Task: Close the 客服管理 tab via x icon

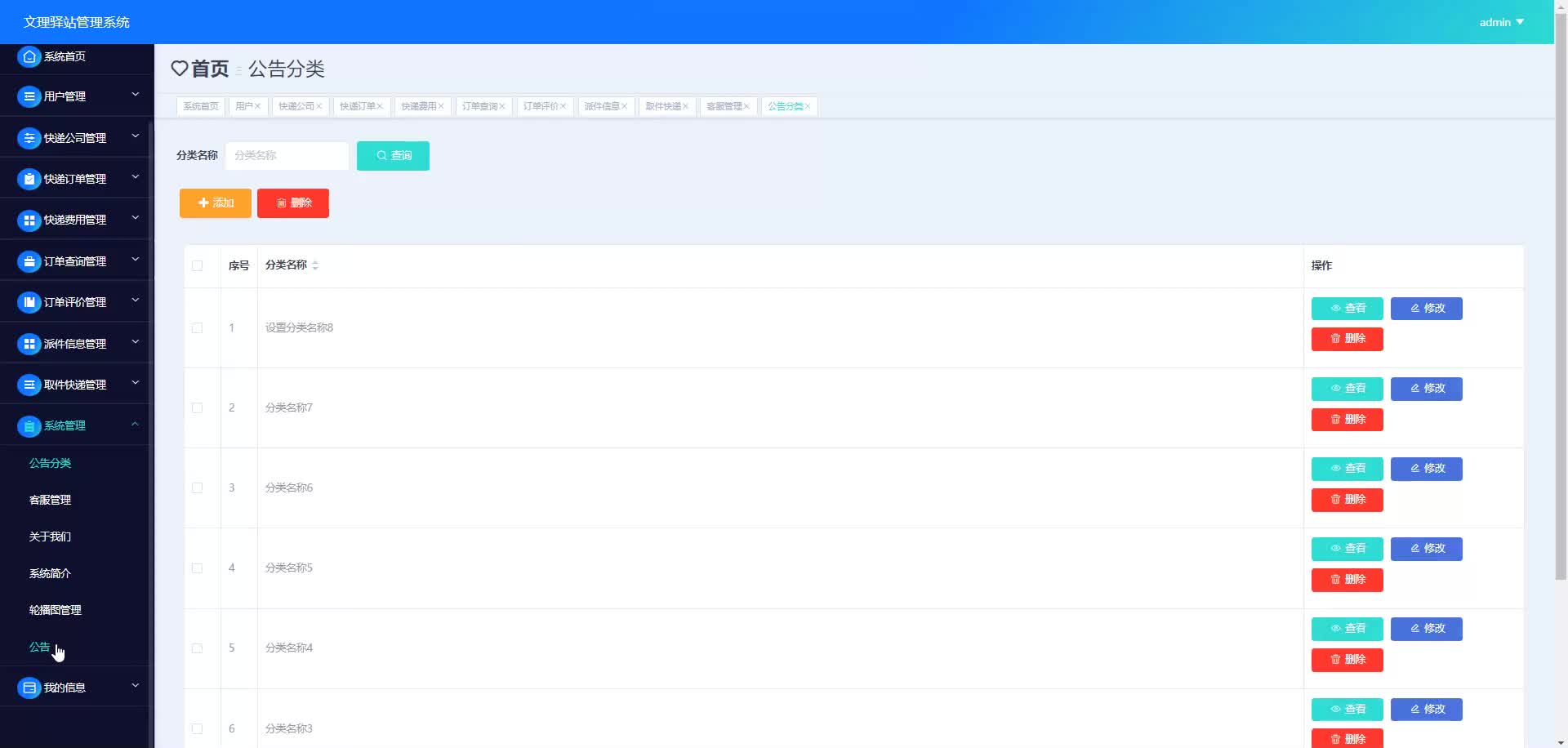Action: coord(746,106)
